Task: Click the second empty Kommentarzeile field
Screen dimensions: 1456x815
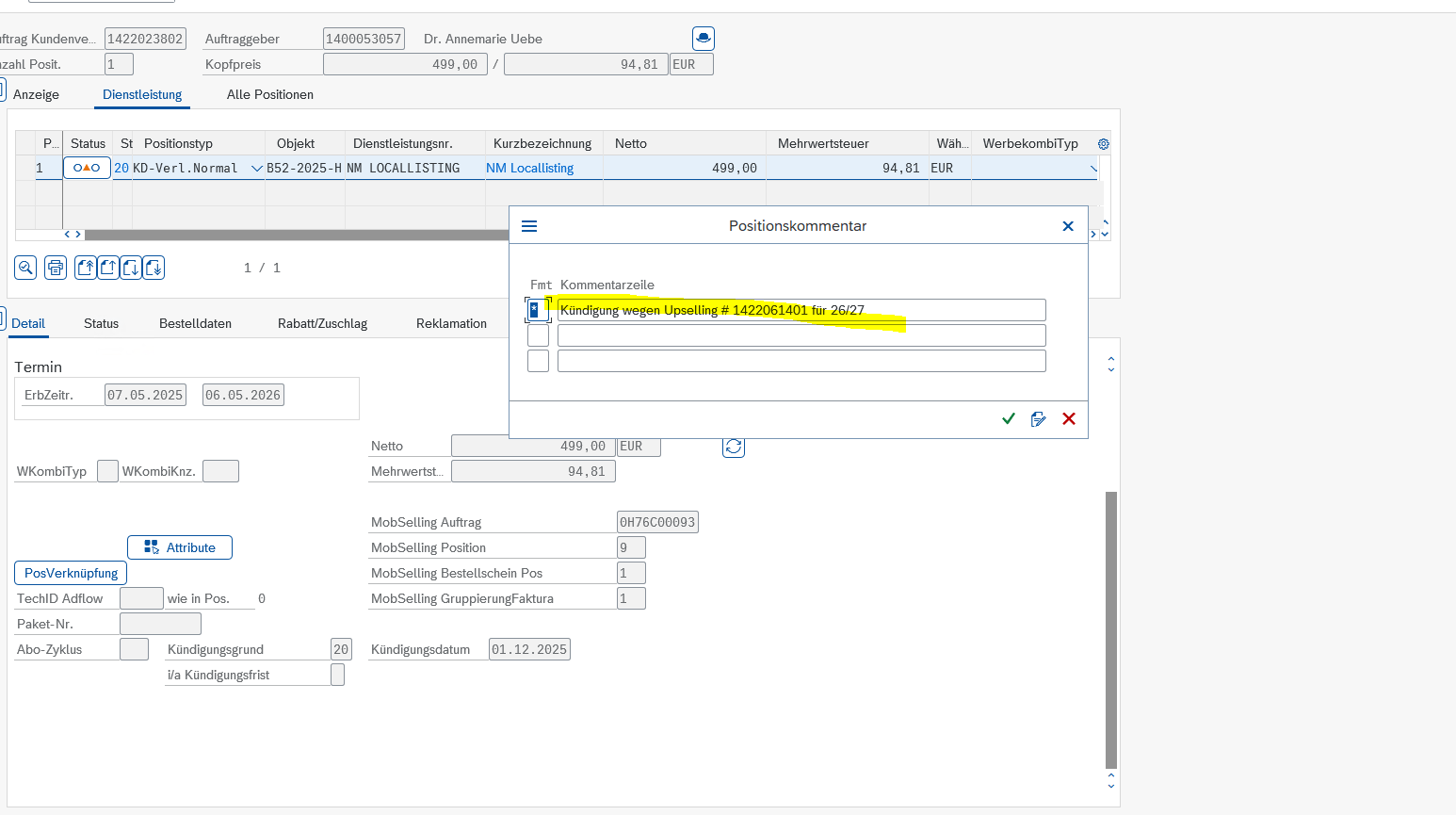Action: (x=801, y=335)
